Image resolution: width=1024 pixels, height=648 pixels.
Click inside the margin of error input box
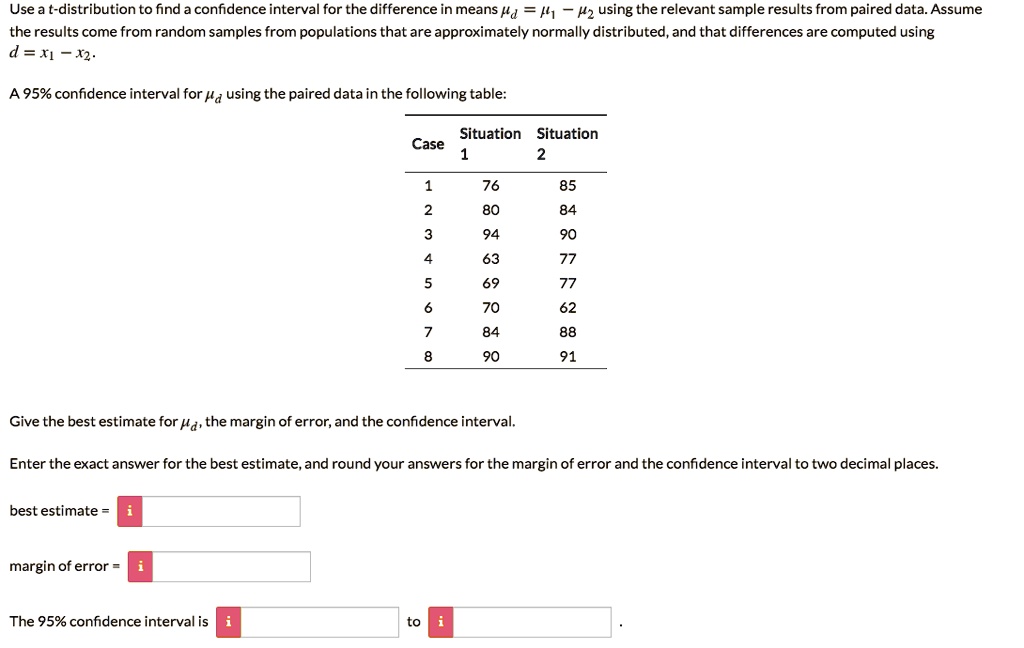tap(230, 566)
